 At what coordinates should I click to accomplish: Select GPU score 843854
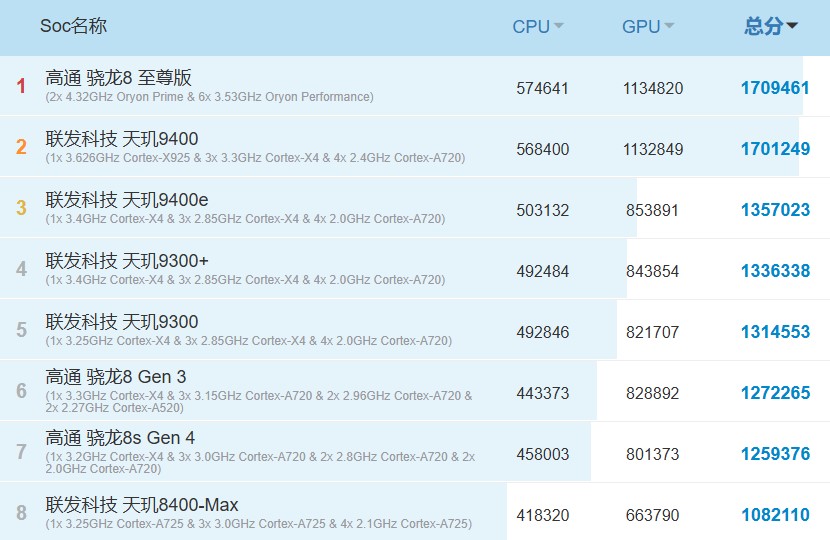click(x=652, y=271)
